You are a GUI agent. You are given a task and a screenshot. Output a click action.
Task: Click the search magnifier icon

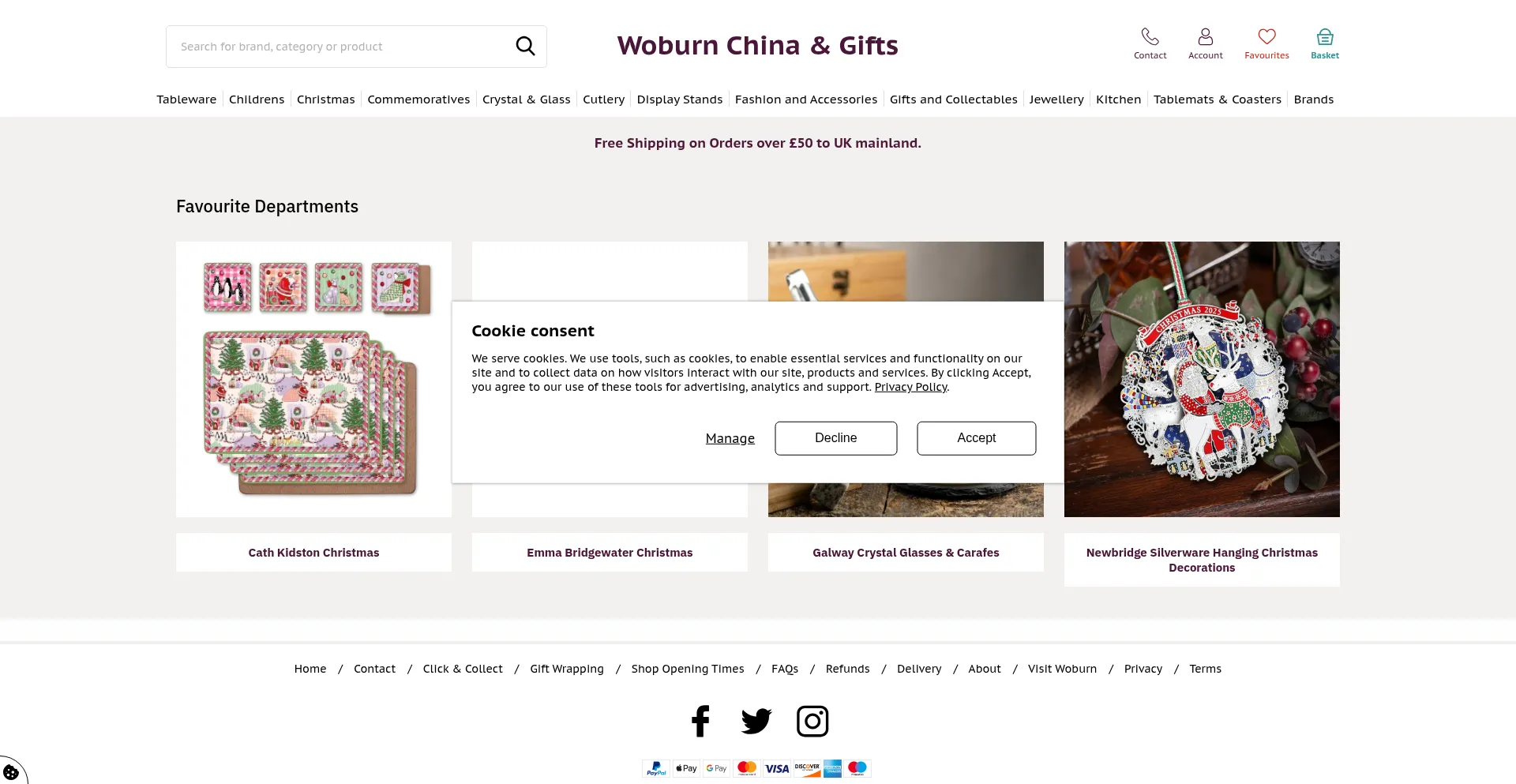[525, 47]
